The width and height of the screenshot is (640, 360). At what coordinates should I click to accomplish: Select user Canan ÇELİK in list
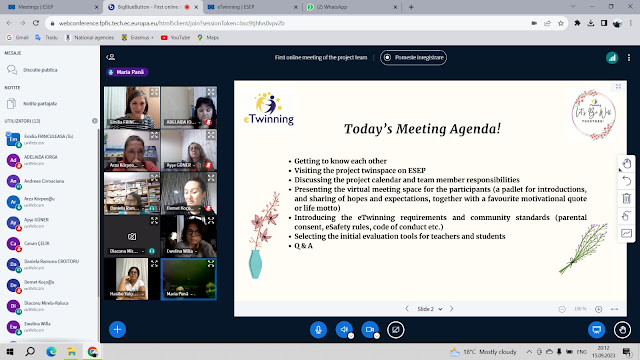click(x=49, y=243)
